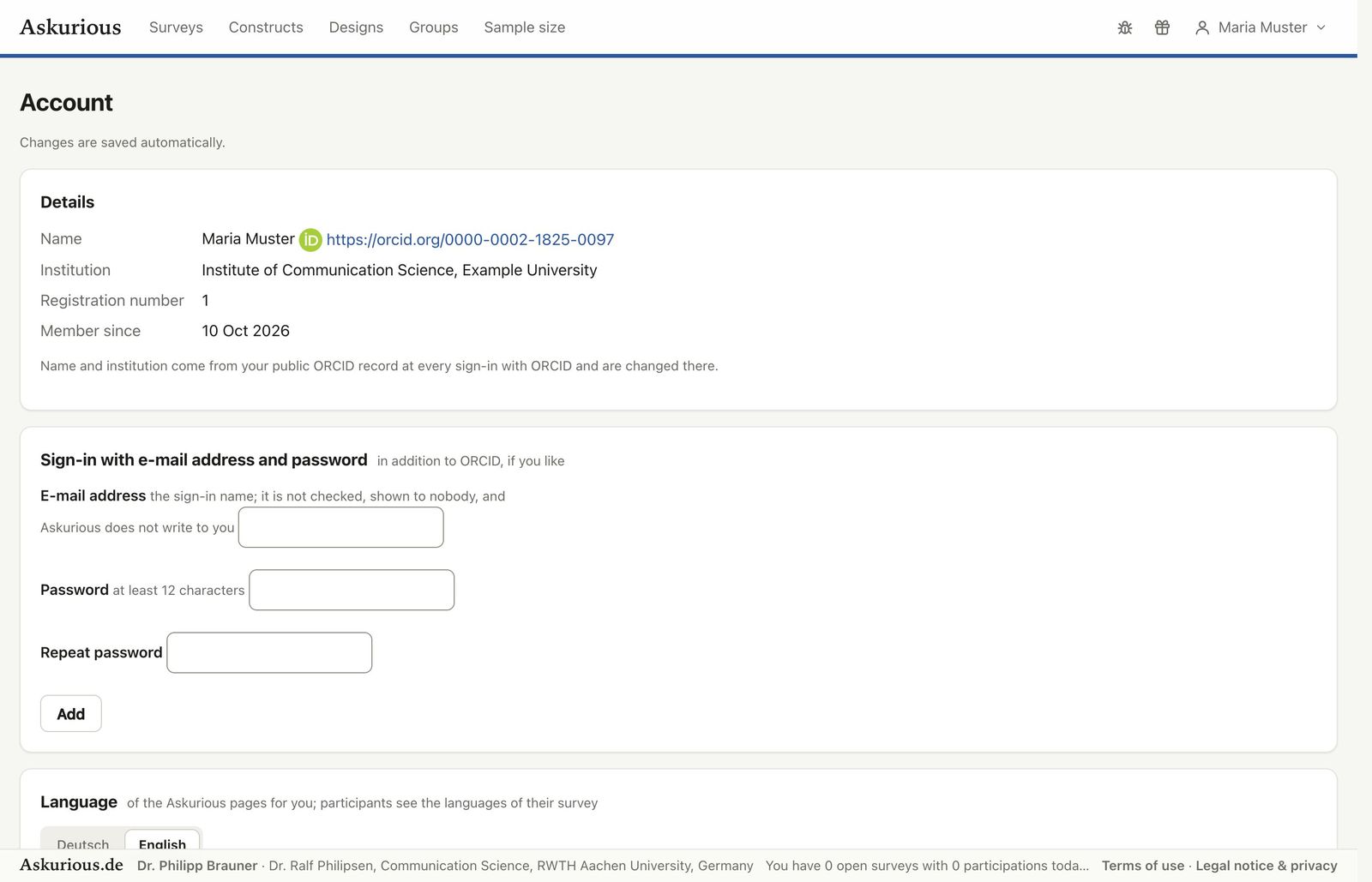Open the Sample size menu item
The height and width of the screenshot is (882, 1372).
tap(525, 27)
